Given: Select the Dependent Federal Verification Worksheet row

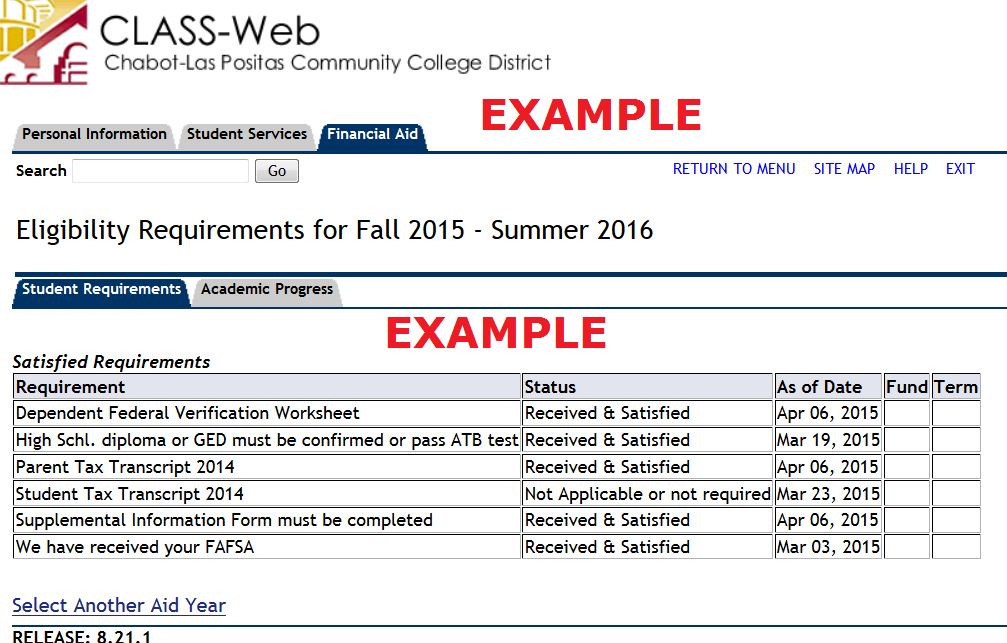Looking at the screenshot, I should 188,413.
